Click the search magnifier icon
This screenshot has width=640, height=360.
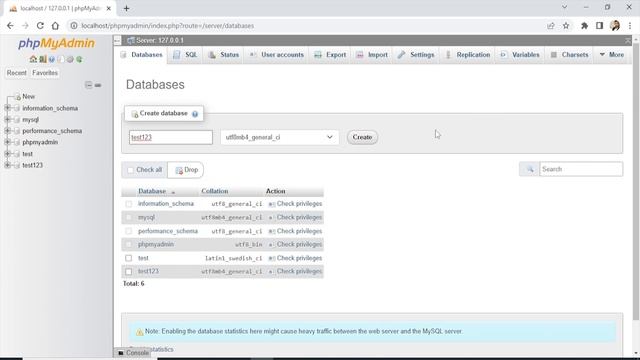click(x=529, y=169)
